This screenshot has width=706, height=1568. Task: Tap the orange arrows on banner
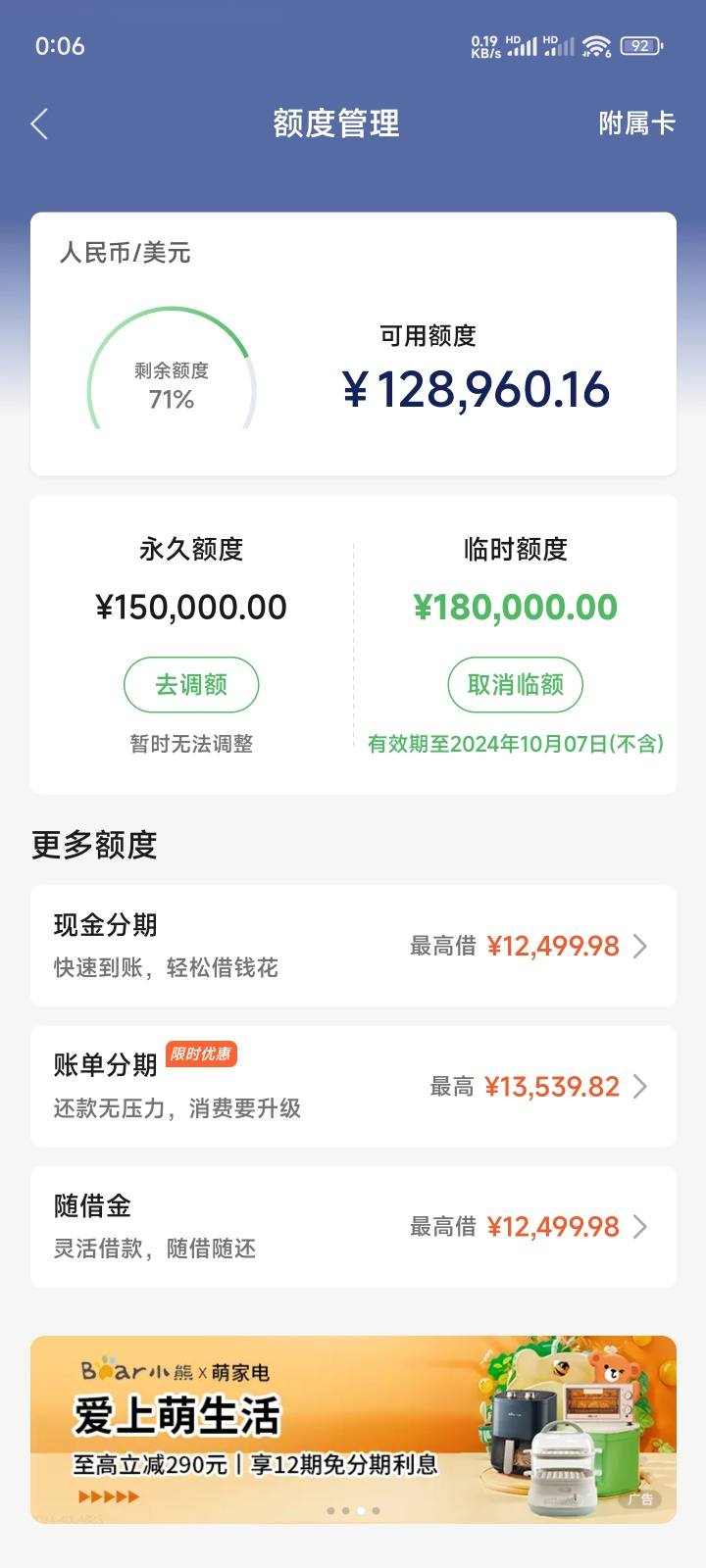click(109, 1496)
